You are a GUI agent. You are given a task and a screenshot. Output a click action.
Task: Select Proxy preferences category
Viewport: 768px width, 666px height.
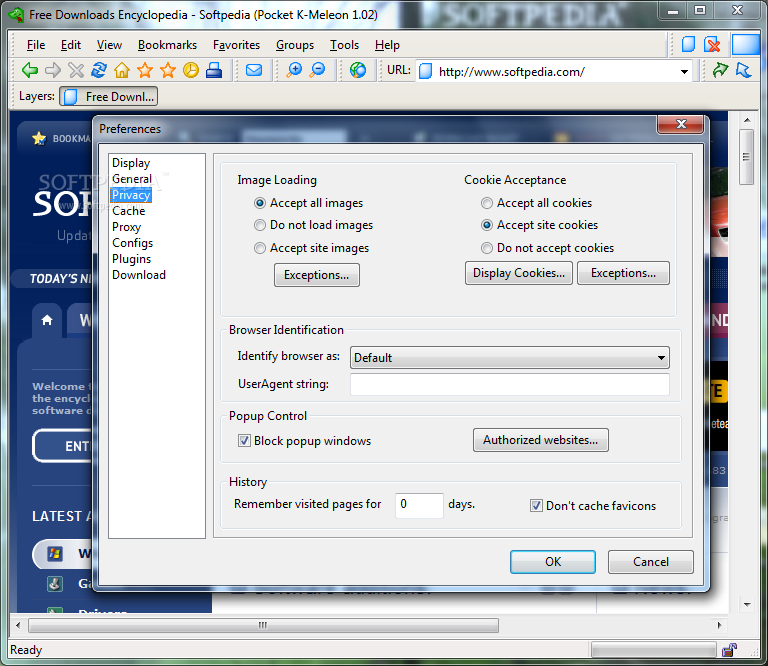point(126,227)
